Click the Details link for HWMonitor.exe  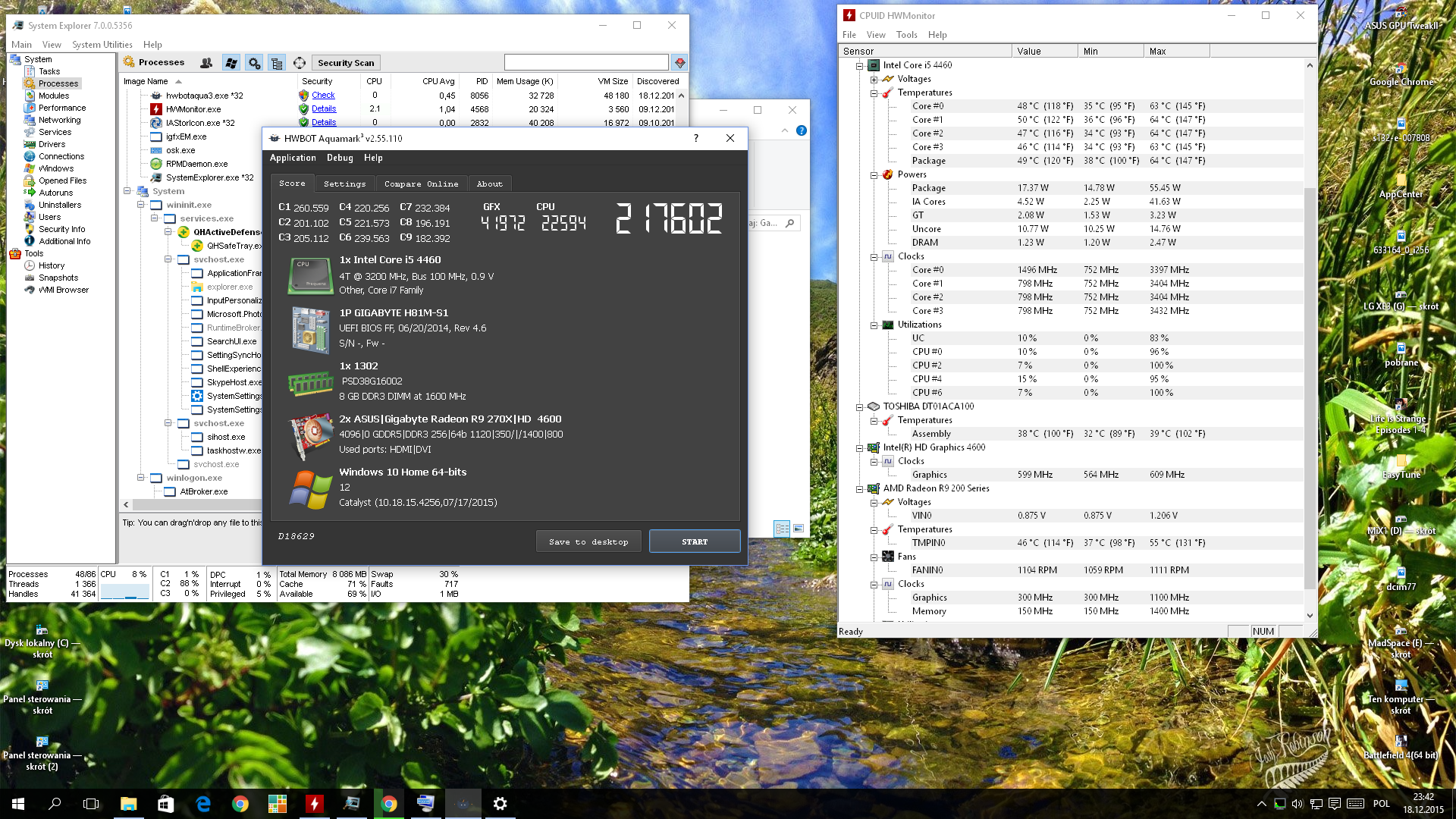point(324,109)
